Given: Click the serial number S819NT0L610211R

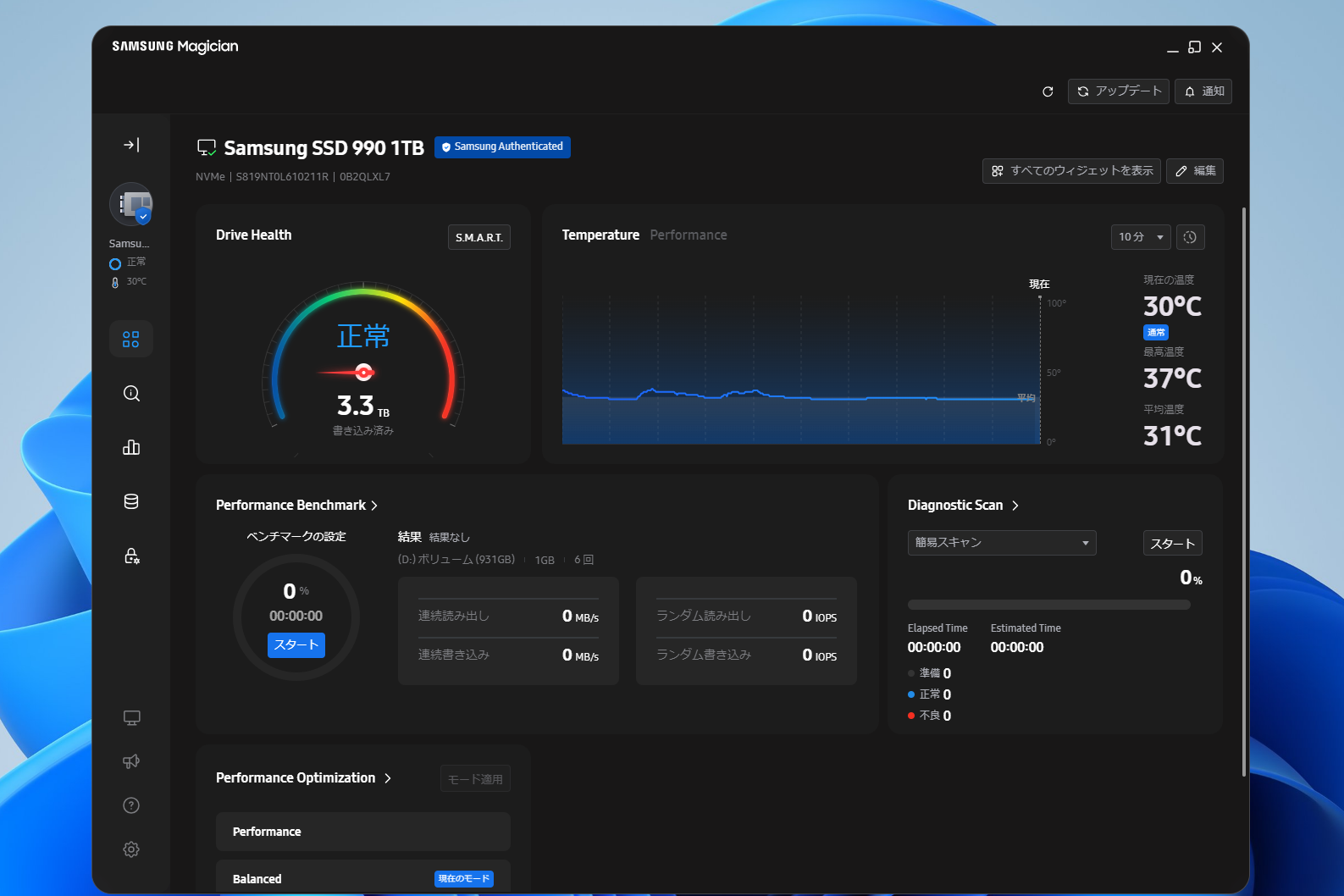Looking at the screenshot, I should [x=282, y=177].
